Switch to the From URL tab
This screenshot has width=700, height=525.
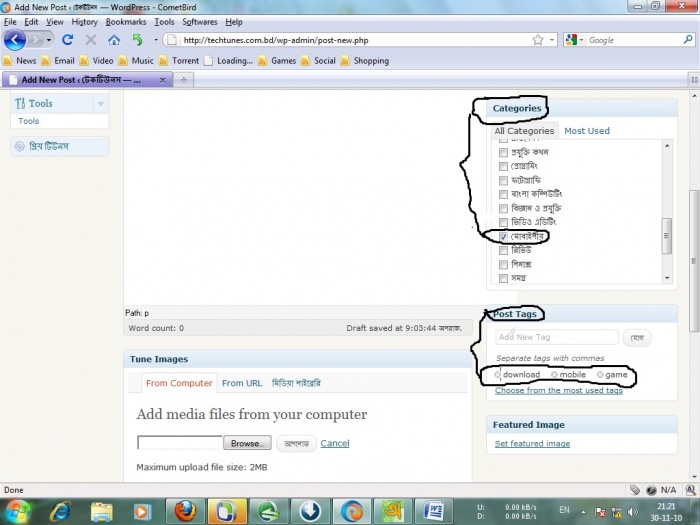coord(242,383)
